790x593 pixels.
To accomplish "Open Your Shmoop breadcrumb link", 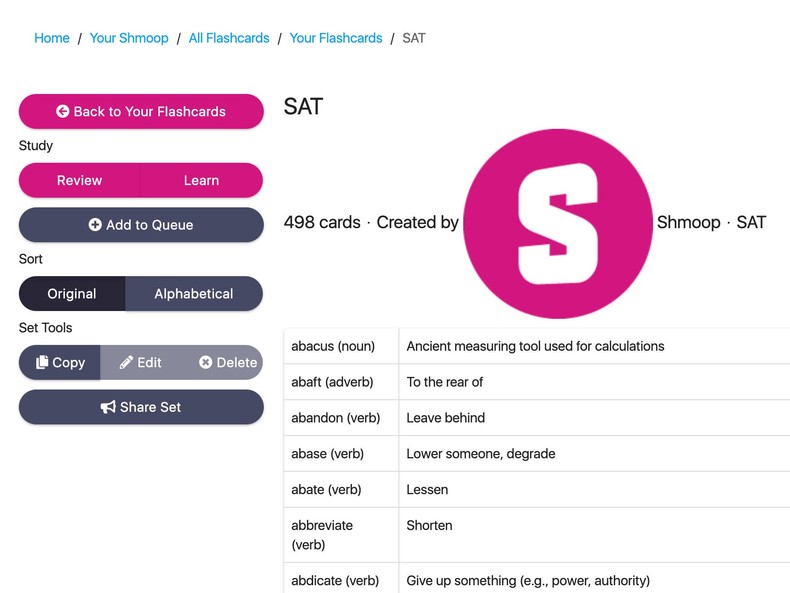I will point(129,38).
